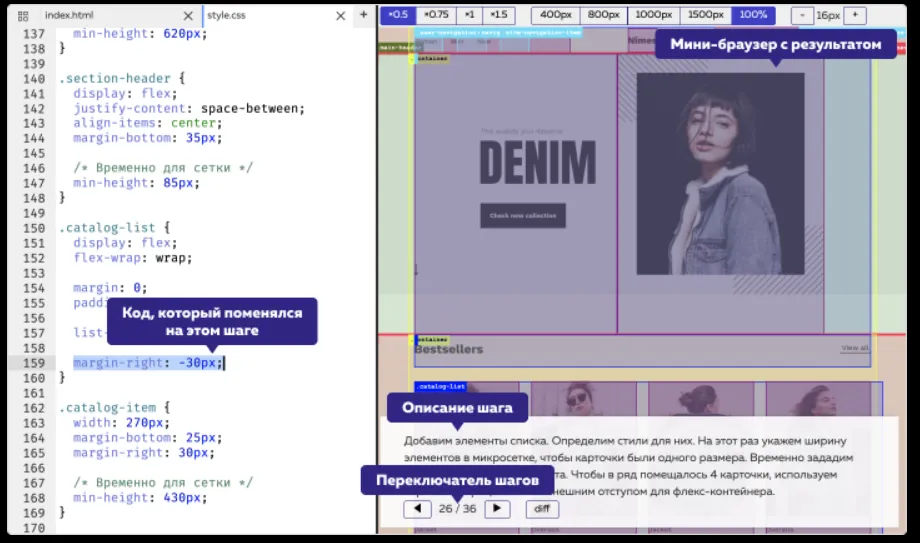Set preview zoom to ×1.5
920x543 pixels.
pos(498,15)
